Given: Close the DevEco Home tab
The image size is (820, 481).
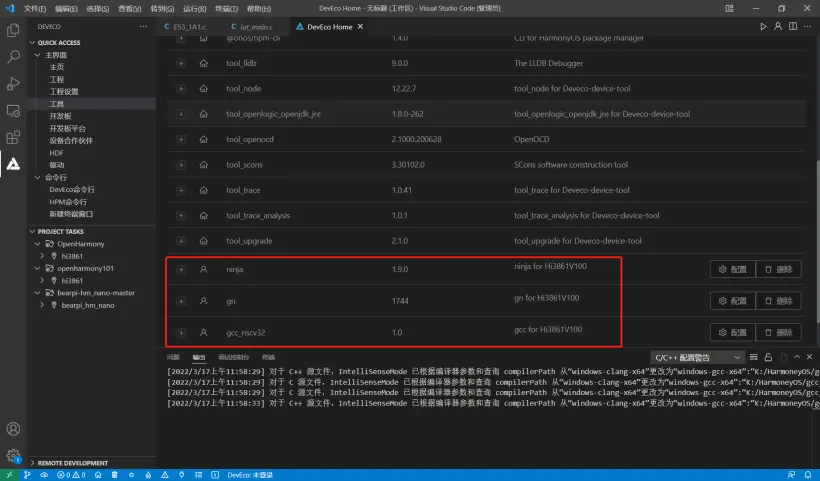Looking at the screenshot, I should pyautogui.click(x=360, y=27).
